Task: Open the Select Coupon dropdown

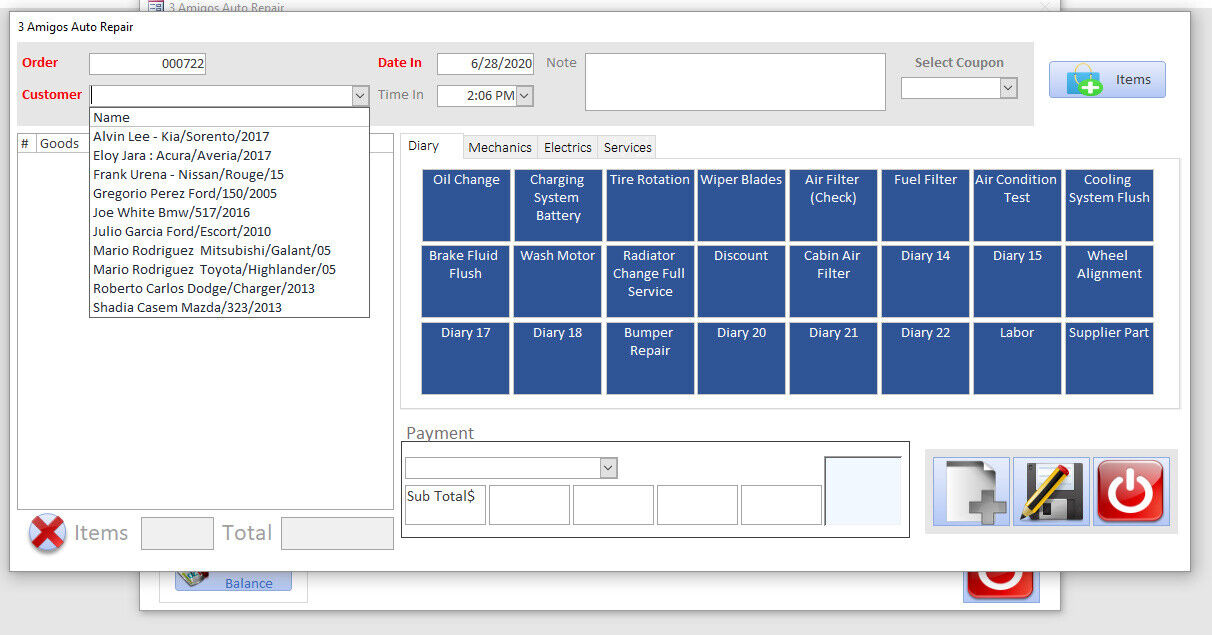Action: click(x=1008, y=88)
